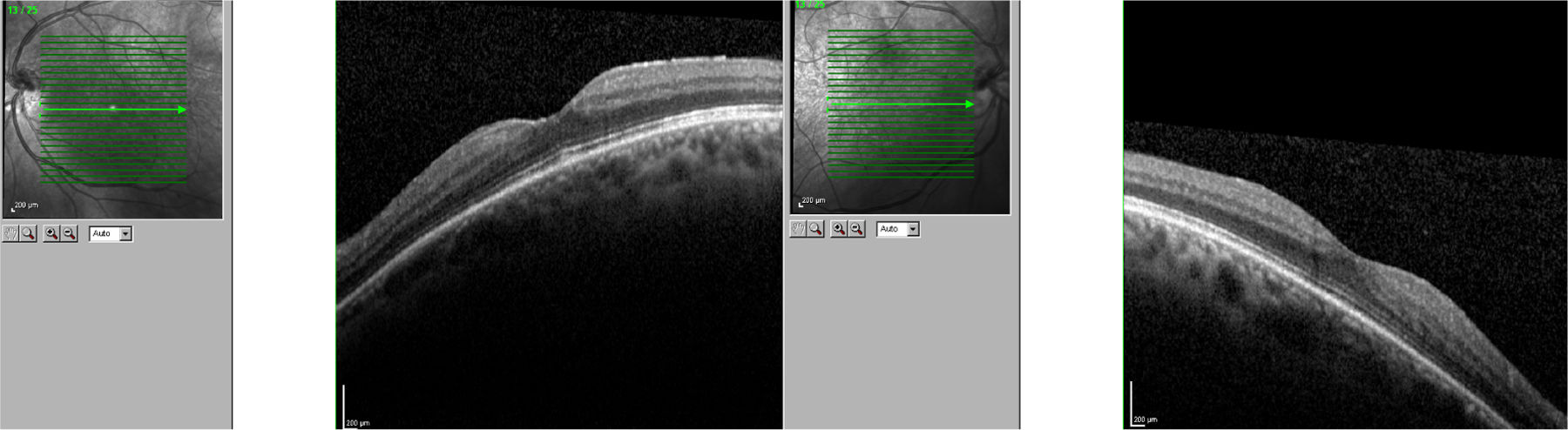This screenshot has width=1568, height=430.
Task: Click zoom out (minus) under left fundus image
Action: (x=70, y=233)
